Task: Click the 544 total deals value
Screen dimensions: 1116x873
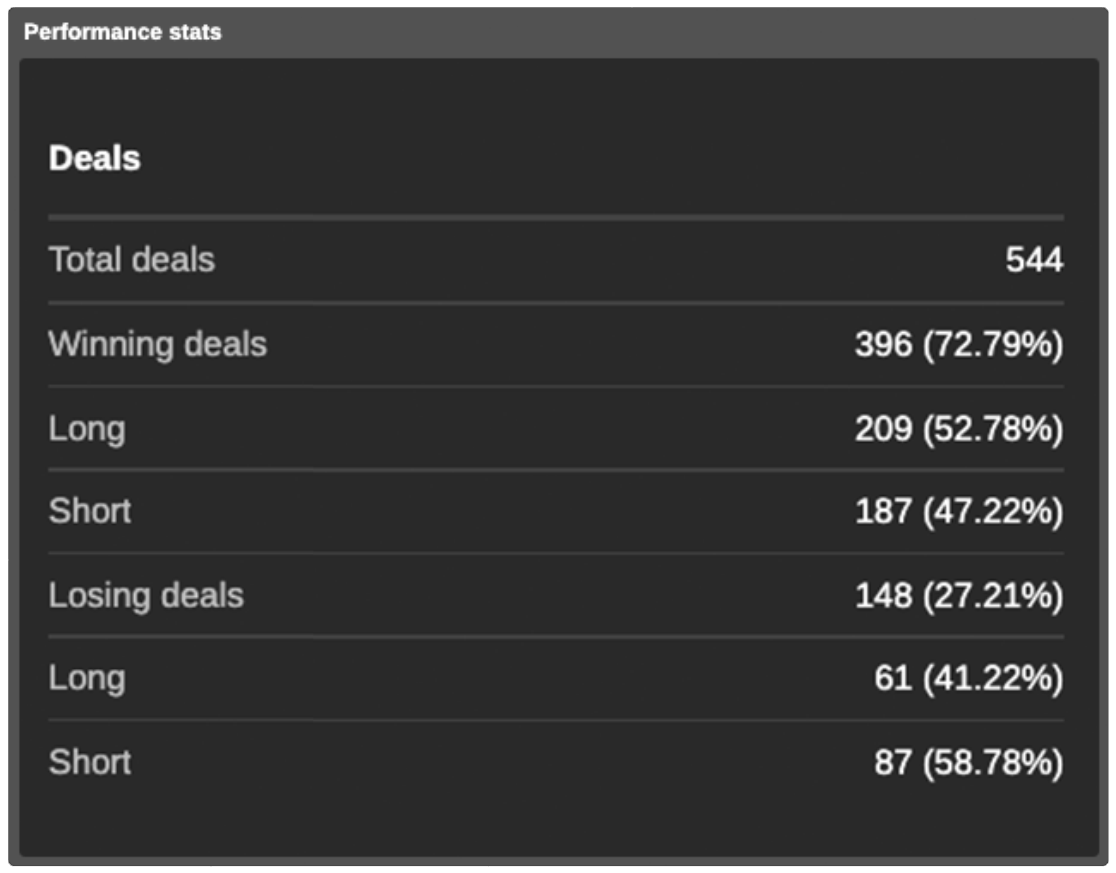Action: coord(1034,261)
